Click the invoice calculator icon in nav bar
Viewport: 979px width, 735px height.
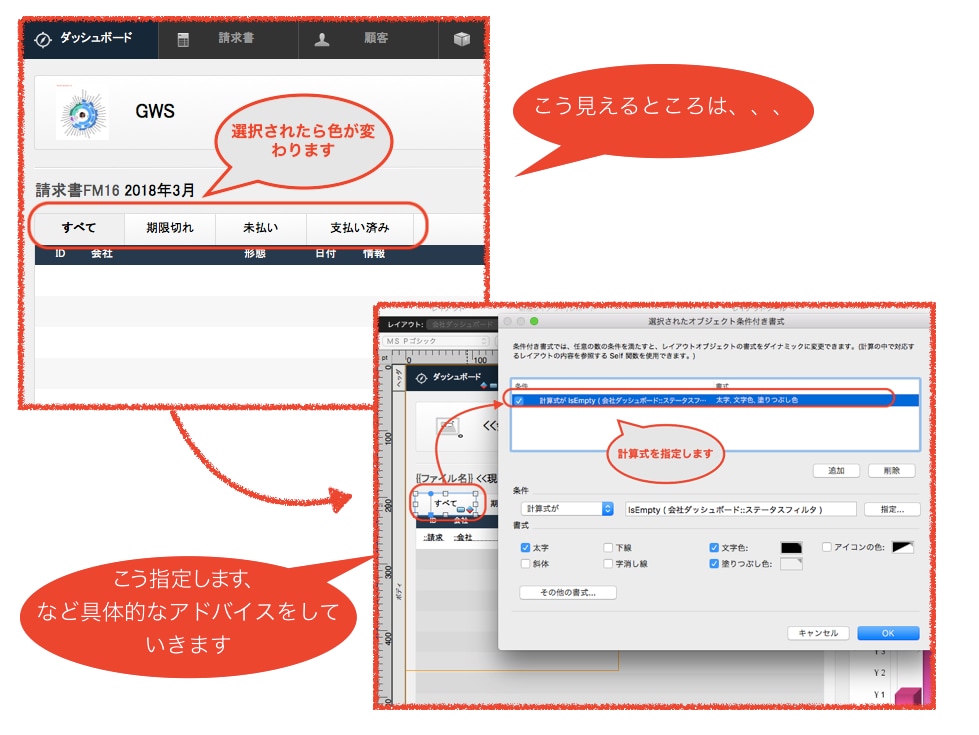click(x=183, y=40)
